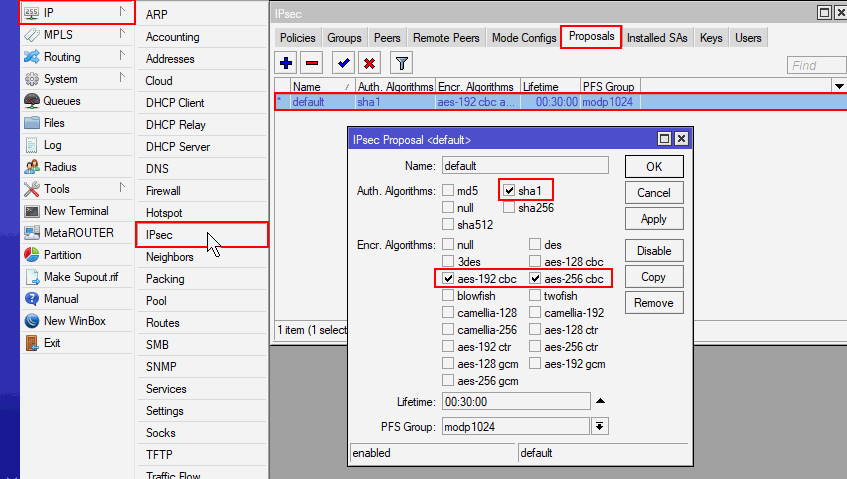Open New Terminal from sidebar

[x=75, y=211]
